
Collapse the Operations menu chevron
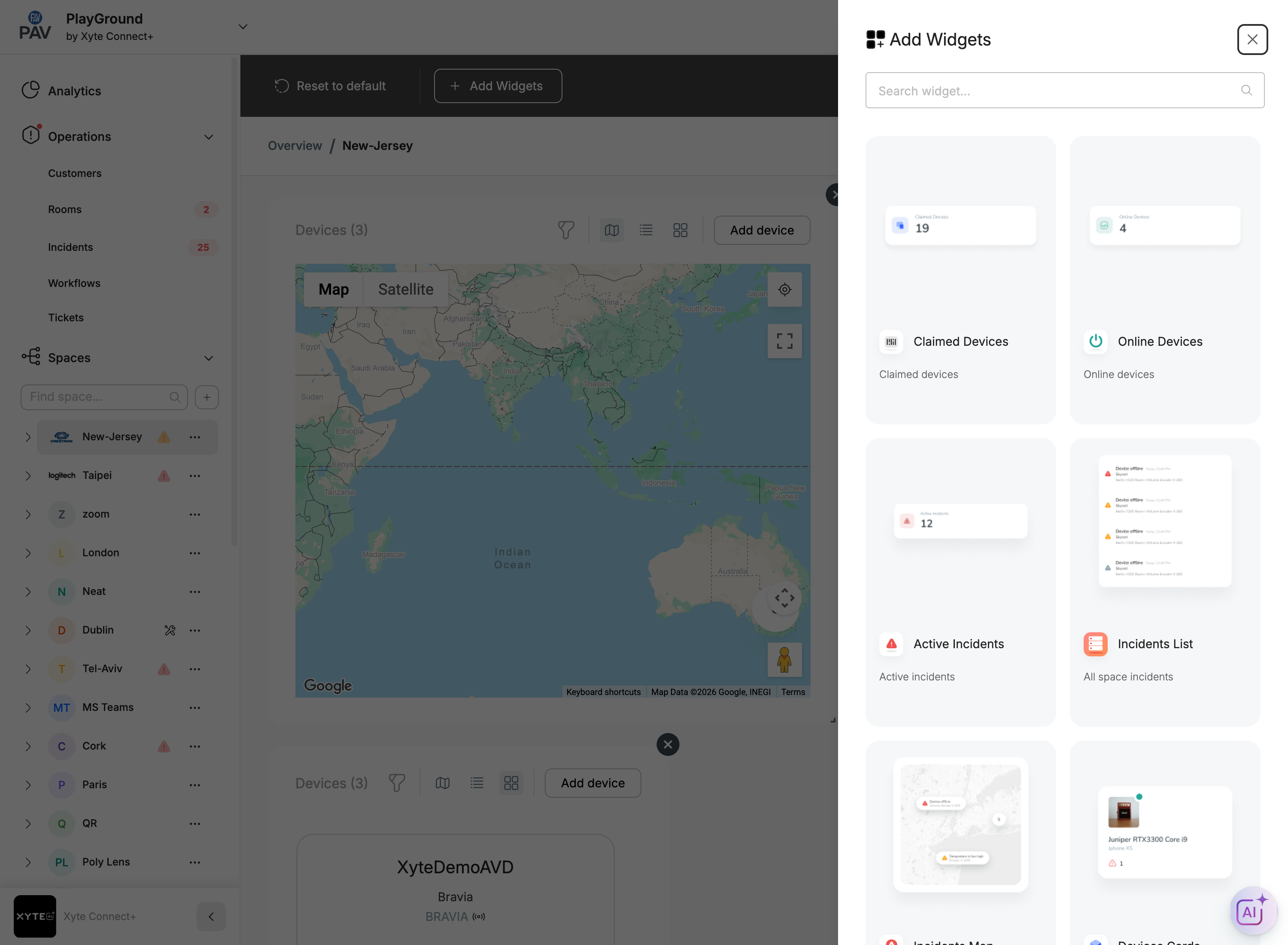(x=209, y=137)
